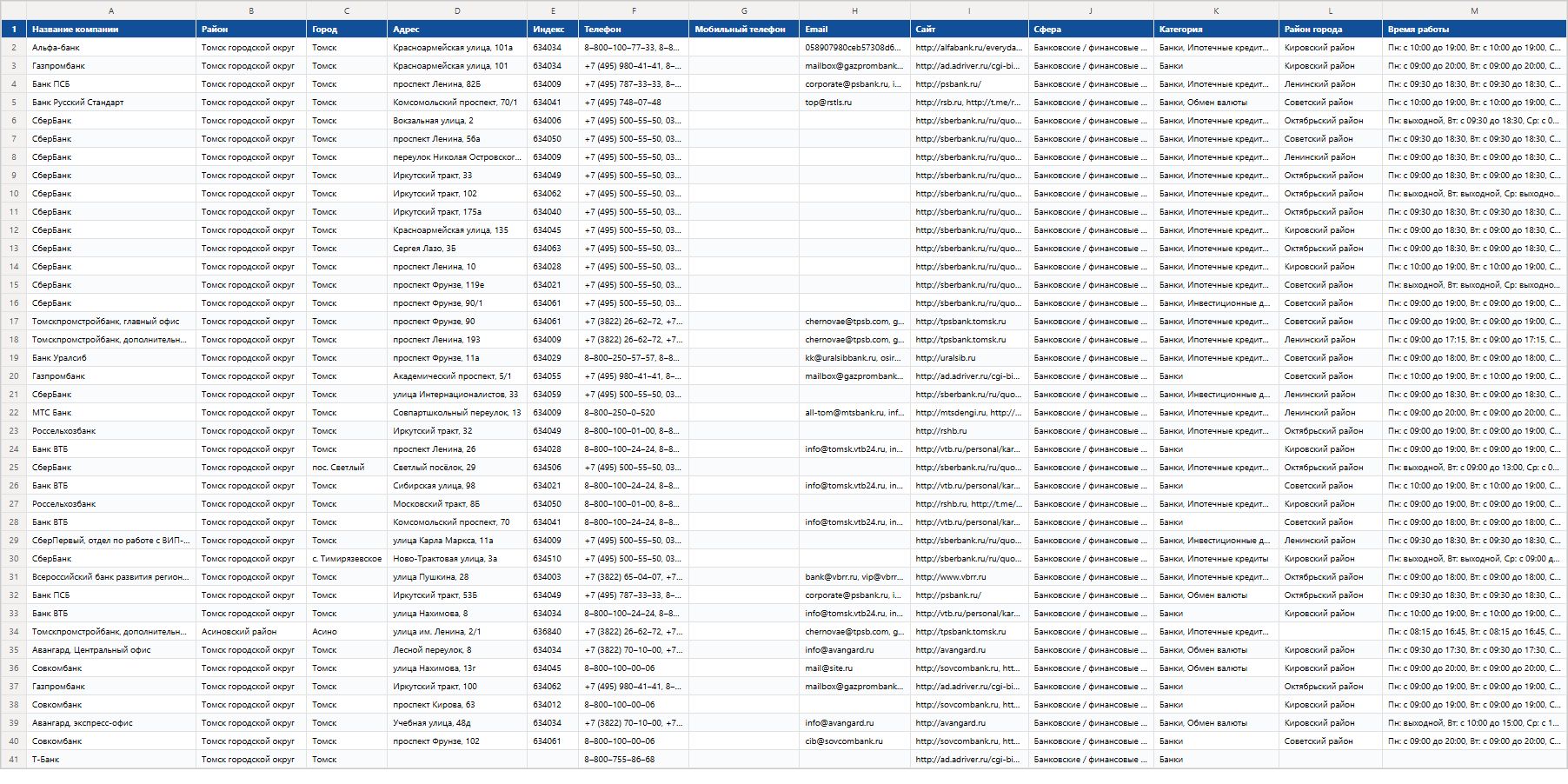The image size is (1568, 784).
Task: Select the 'Всероссийский банк развития регион...' cell
Action: [111, 577]
